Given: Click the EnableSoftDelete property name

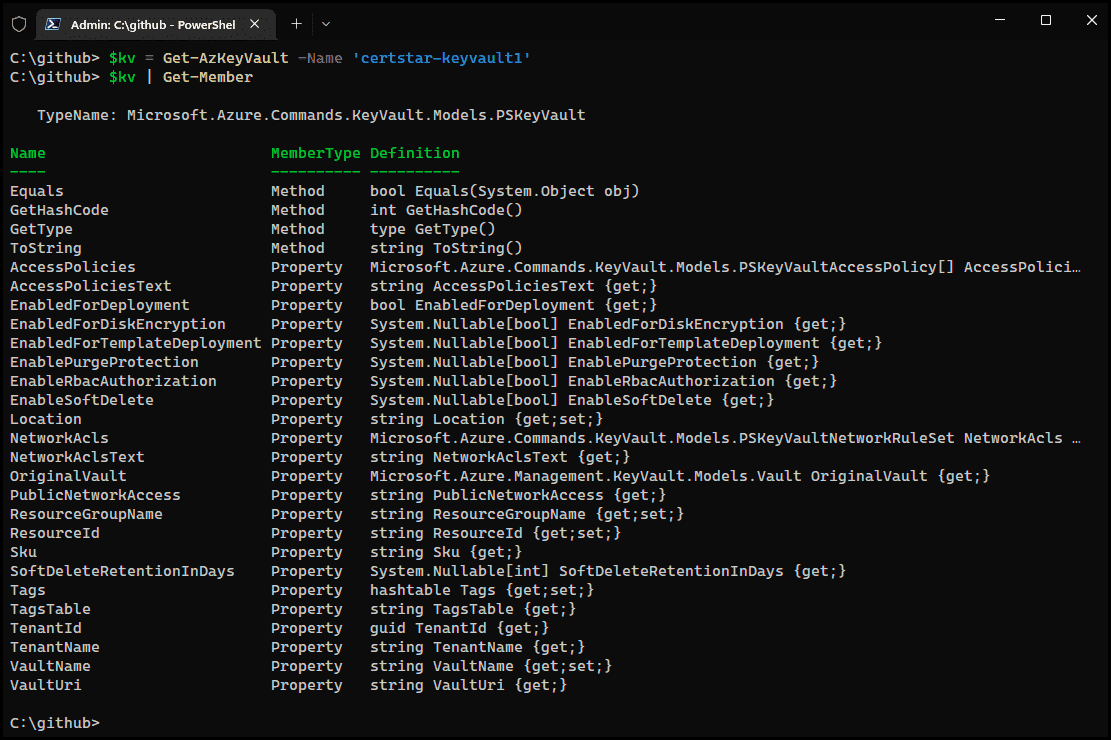Looking at the screenshot, I should pyautogui.click(x=81, y=400).
